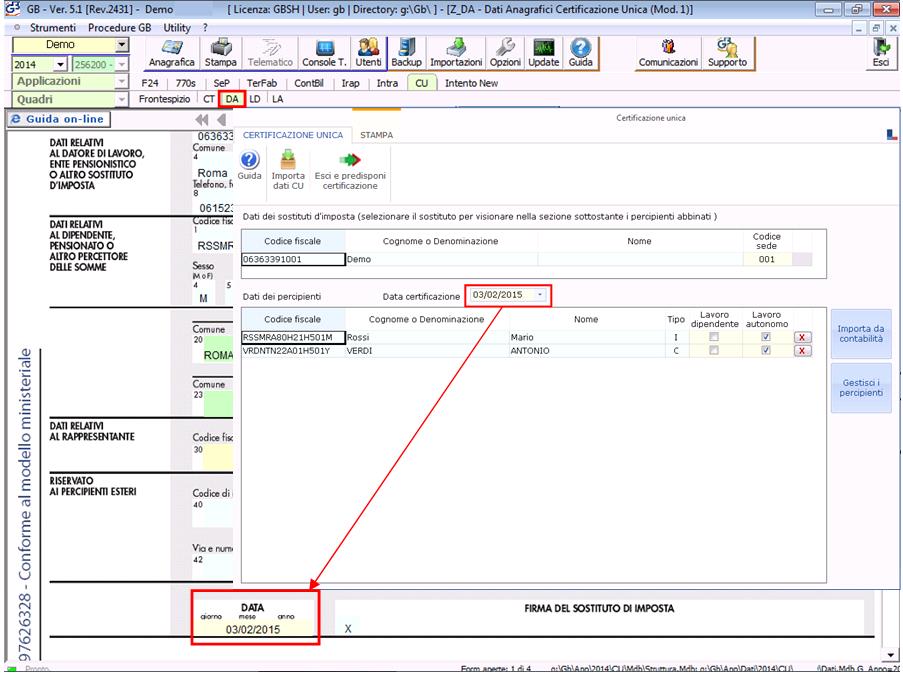Go to first page with double-arrow
This screenshot has height=675, width=903.
tap(202, 120)
